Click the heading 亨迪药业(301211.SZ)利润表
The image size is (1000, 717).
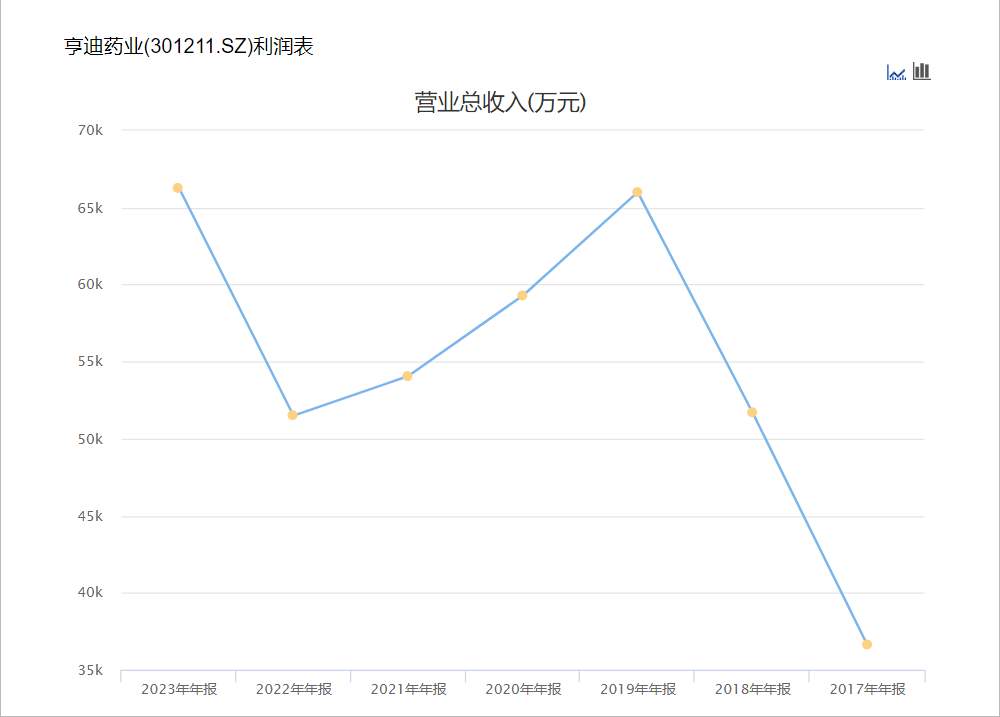189,46
